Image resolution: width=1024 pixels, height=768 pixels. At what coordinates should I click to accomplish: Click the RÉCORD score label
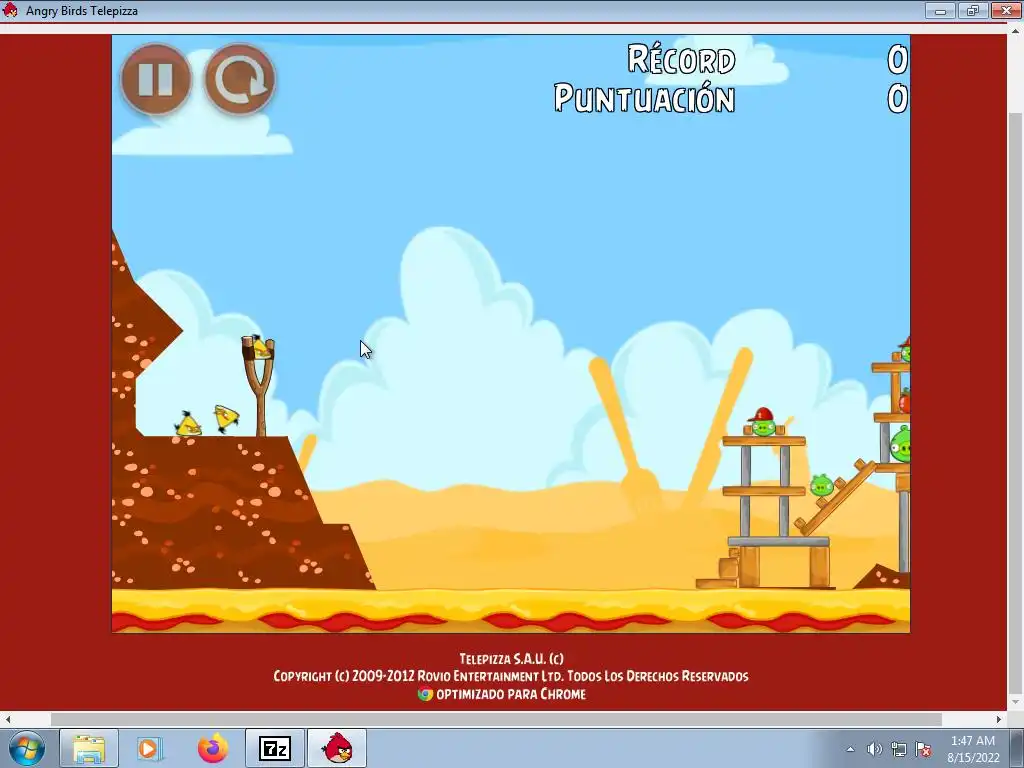(x=681, y=59)
